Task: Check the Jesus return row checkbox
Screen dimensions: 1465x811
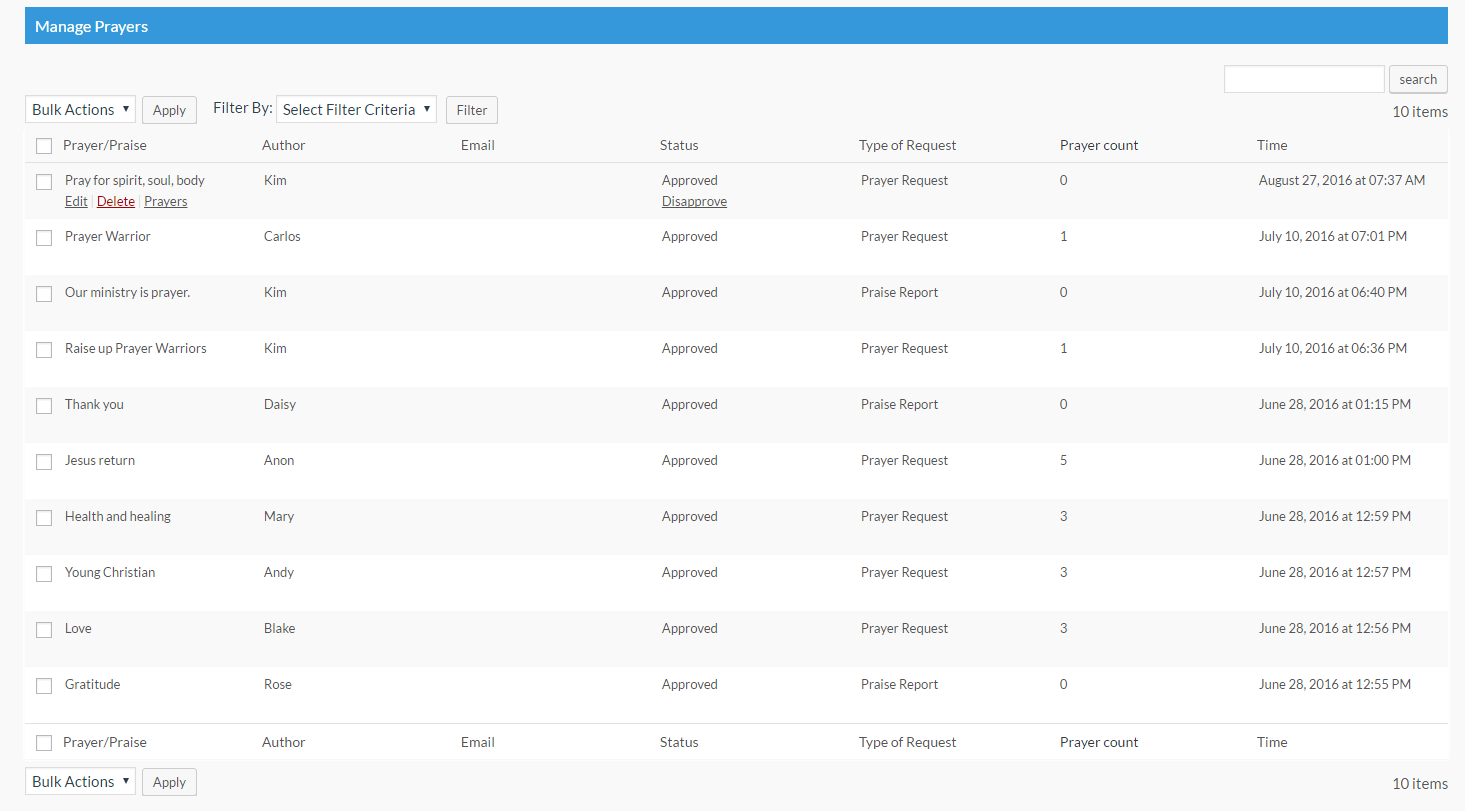Action: (44, 462)
